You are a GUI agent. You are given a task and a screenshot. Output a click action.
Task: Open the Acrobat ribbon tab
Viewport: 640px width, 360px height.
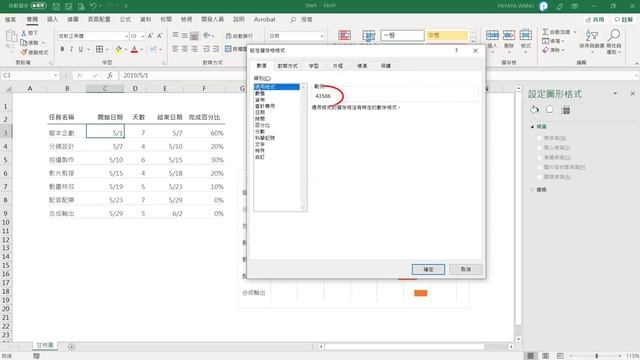(264, 19)
